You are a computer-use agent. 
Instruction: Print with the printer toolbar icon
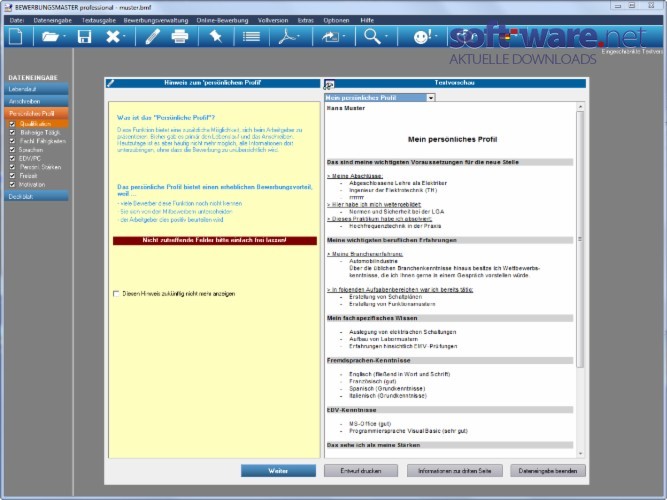point(180,37)
